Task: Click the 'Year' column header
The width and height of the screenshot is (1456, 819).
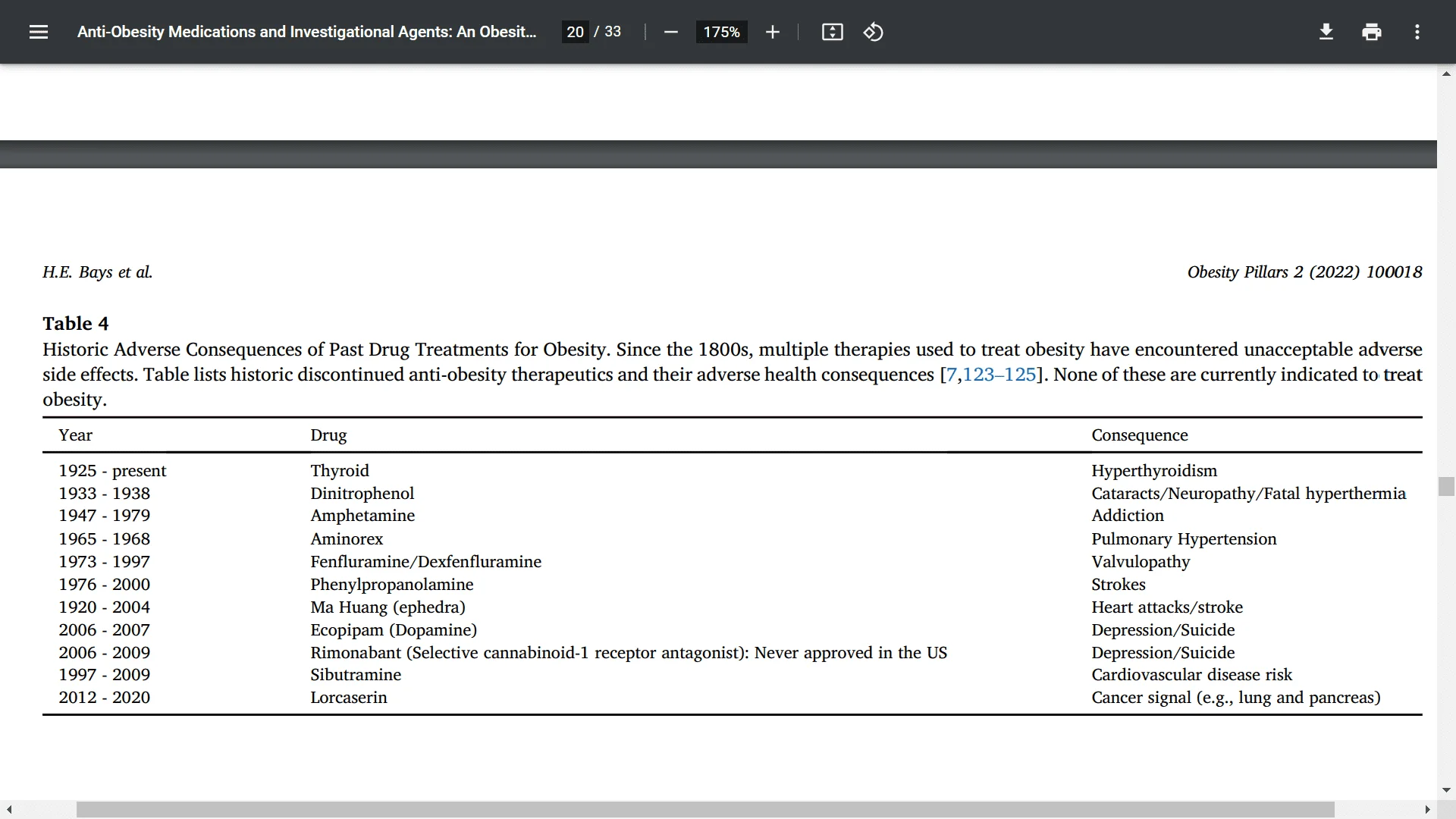Action: point(75,435)
